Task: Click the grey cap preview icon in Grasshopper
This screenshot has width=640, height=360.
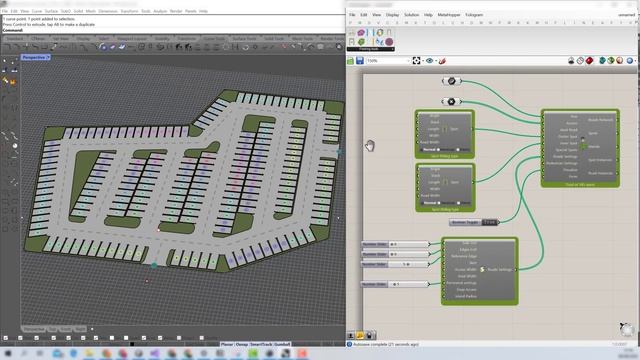Action: (571, 61)
